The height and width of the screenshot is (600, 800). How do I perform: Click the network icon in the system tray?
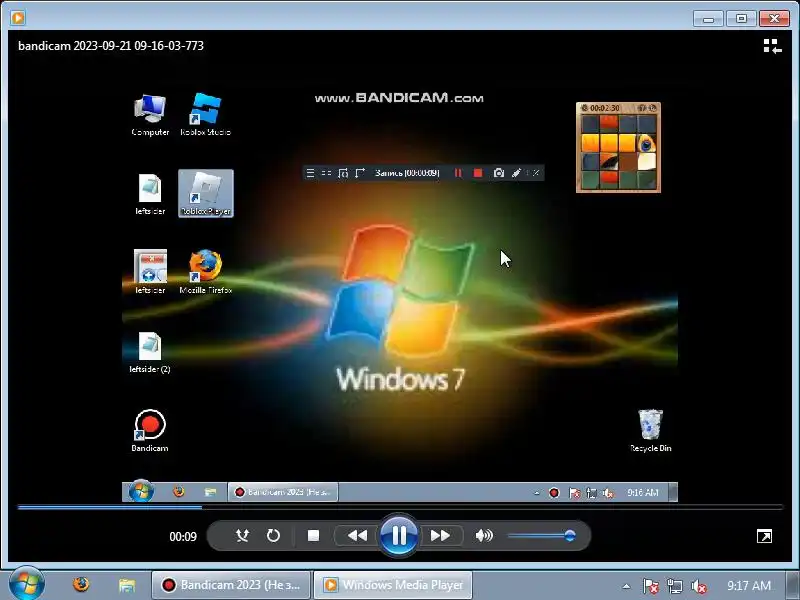(x=674, y=586)
